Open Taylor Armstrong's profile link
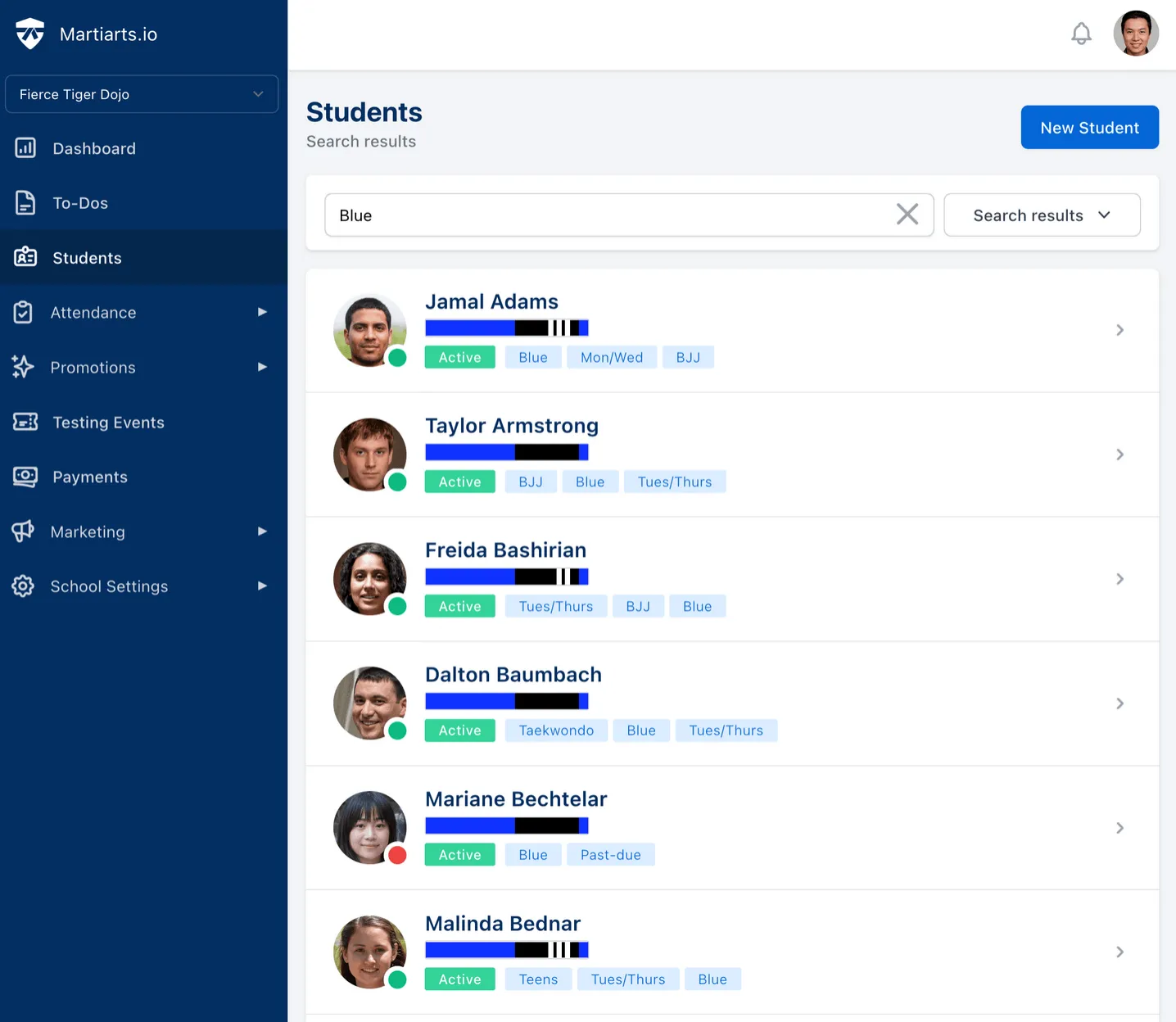 tap(512, 425)
